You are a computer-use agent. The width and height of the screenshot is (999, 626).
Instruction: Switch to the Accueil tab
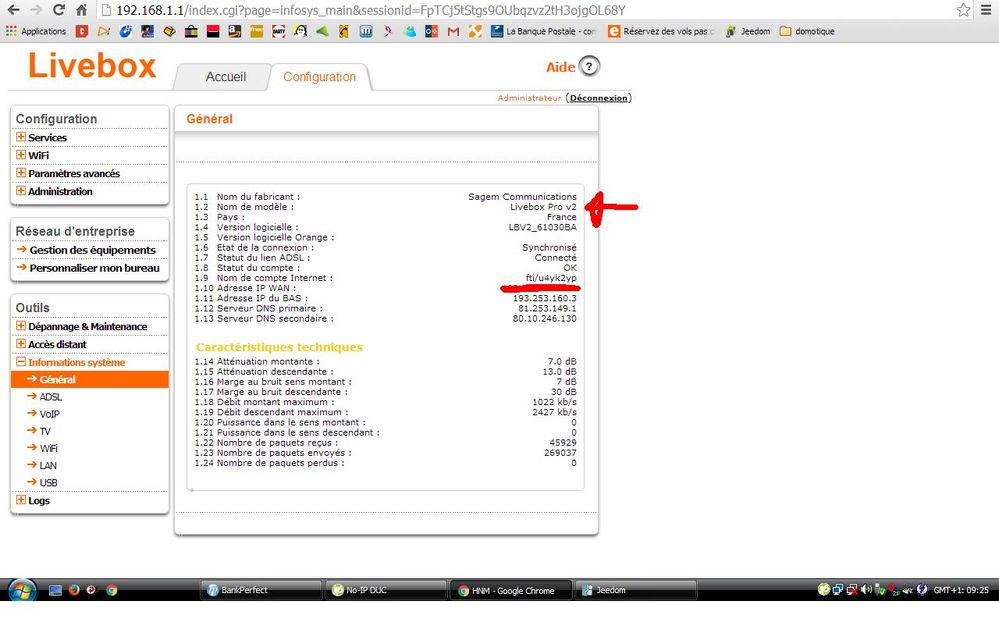226,77
